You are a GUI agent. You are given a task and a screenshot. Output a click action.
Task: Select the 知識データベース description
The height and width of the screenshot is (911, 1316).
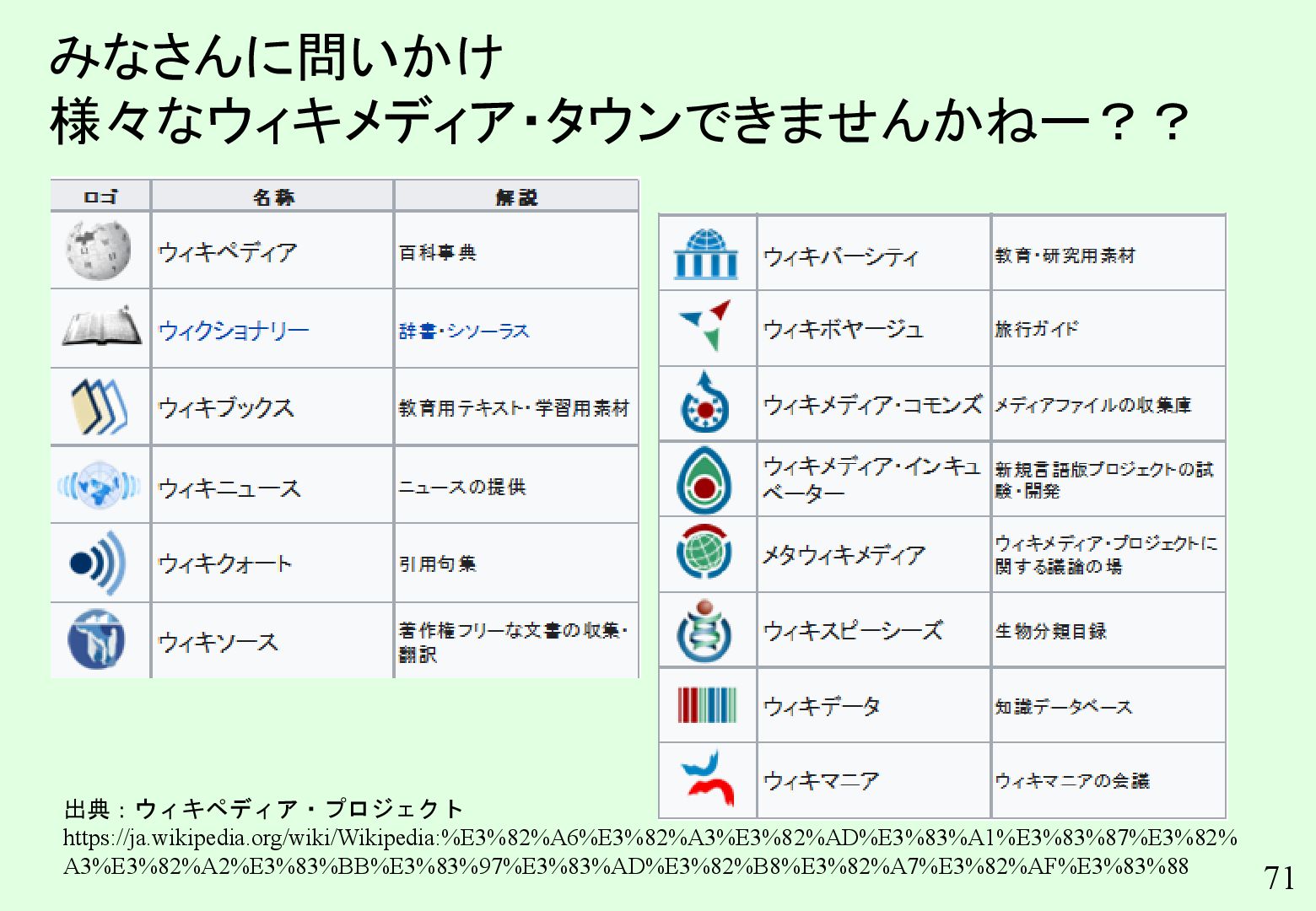point(1108,705)
